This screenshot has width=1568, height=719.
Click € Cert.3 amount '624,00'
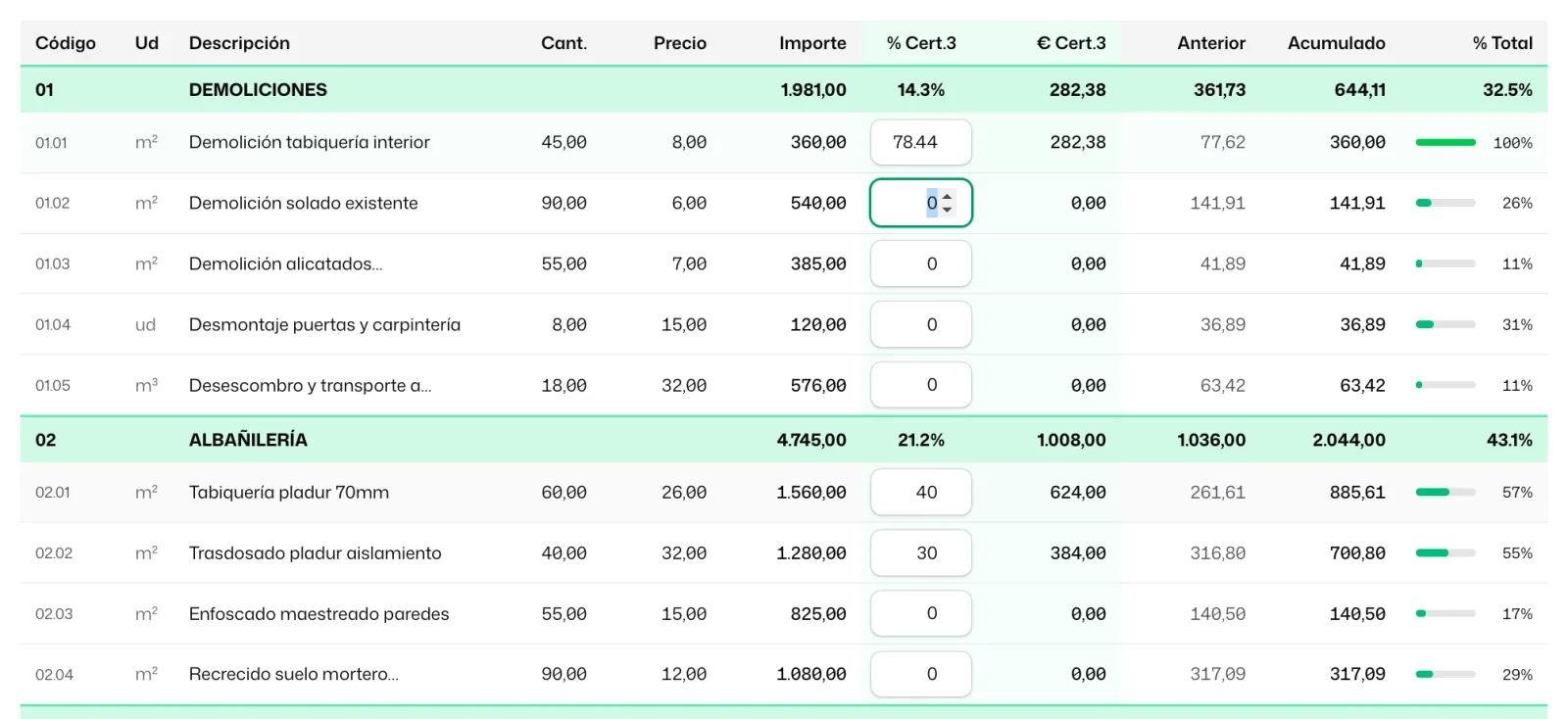click(x=1078, y=492)
